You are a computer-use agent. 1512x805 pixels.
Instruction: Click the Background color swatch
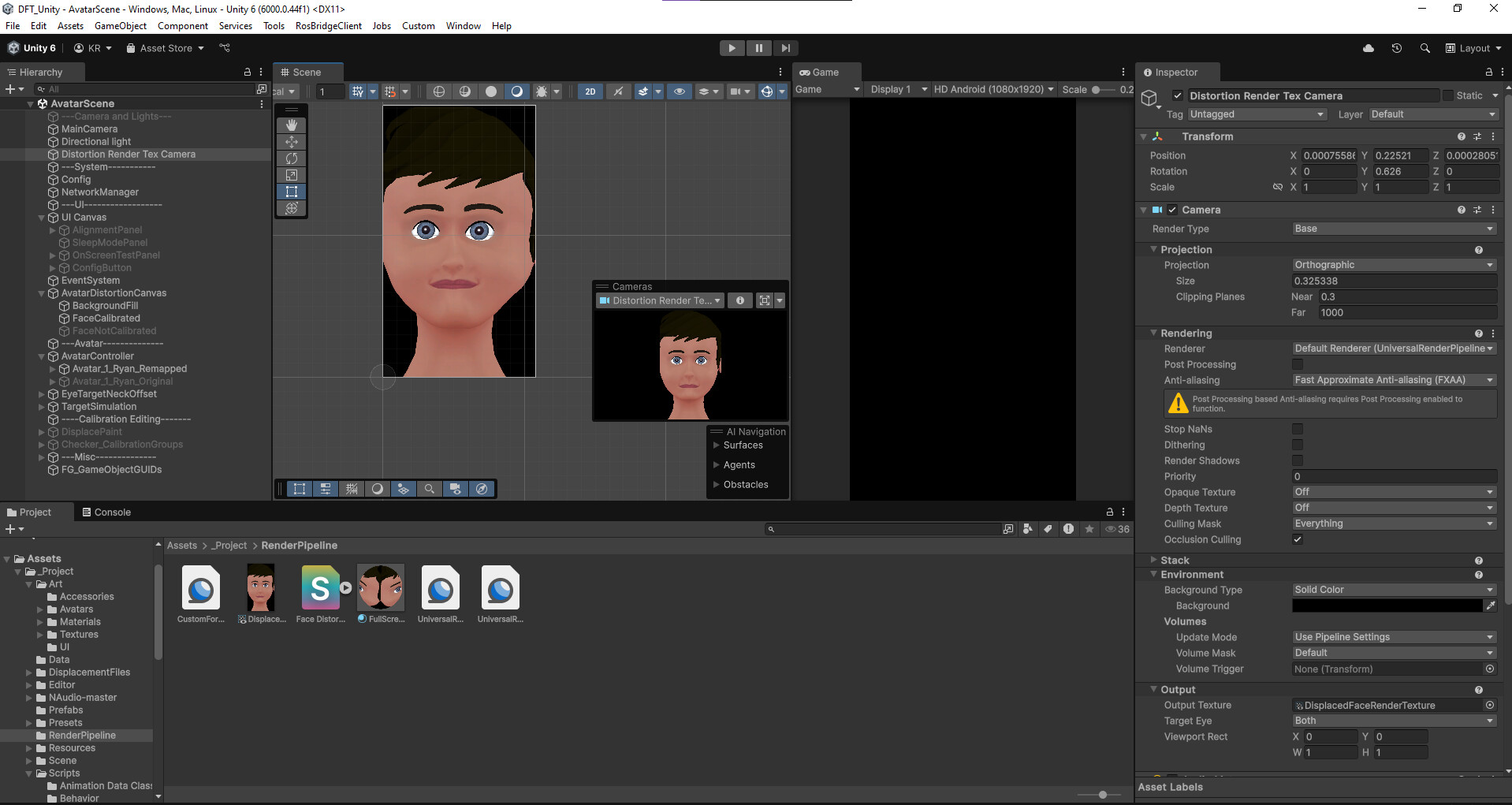1387,606
